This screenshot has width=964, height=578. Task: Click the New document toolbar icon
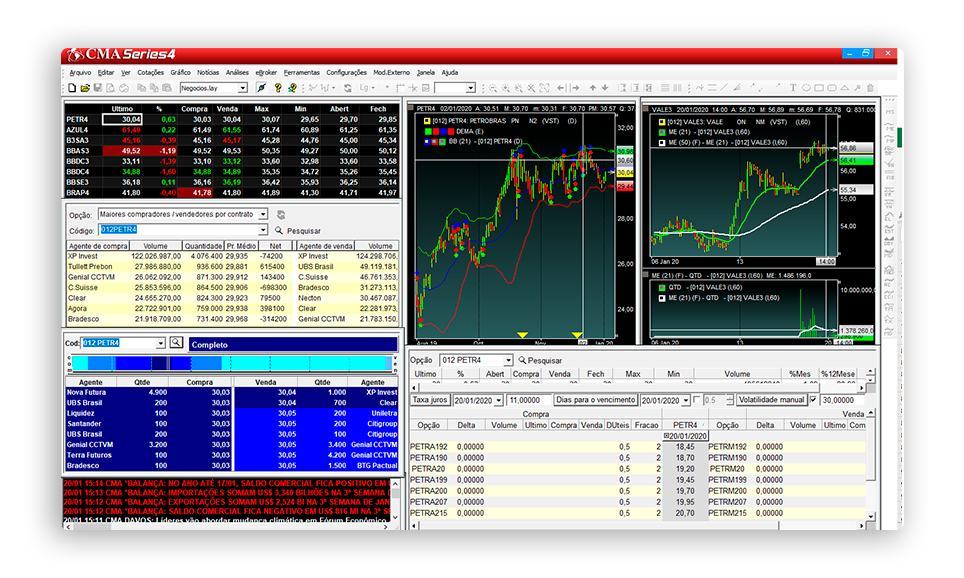[72, 88]
